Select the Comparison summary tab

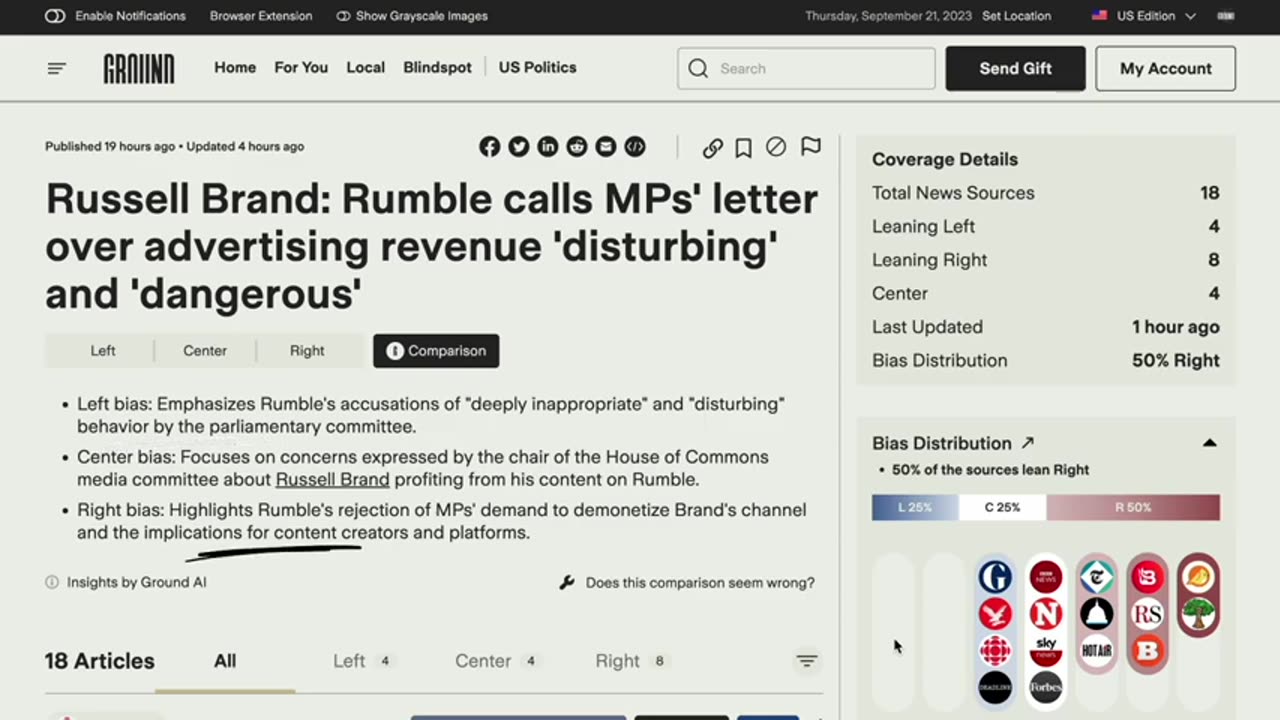(436, 351)
